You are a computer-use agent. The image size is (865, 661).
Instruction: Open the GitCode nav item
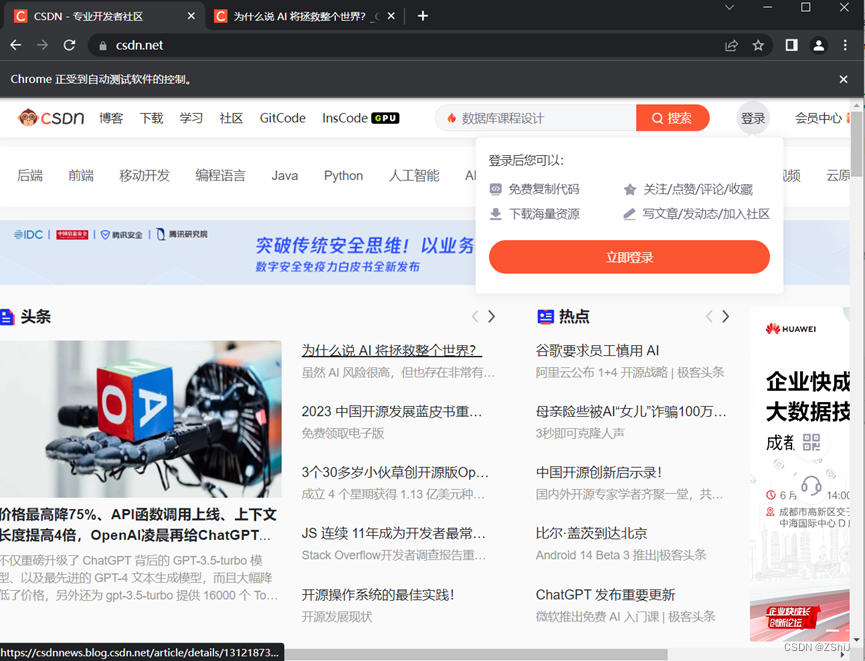pos(282,118)
